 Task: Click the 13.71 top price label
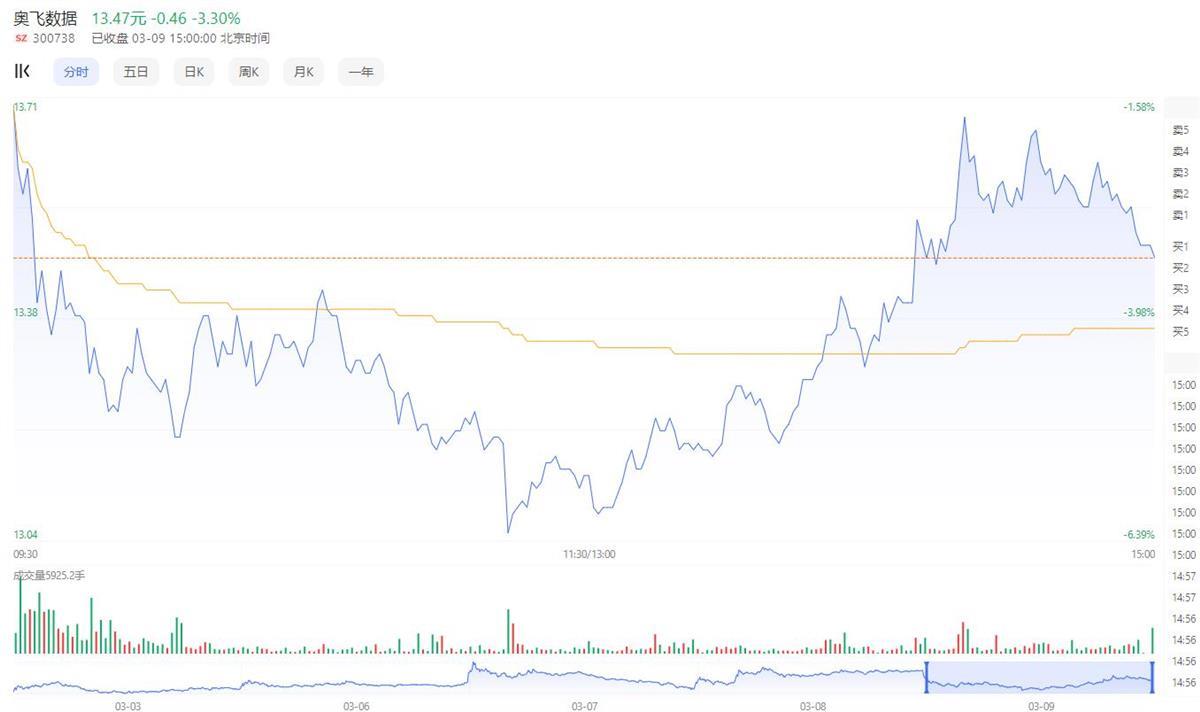click(x=26, y=106)
